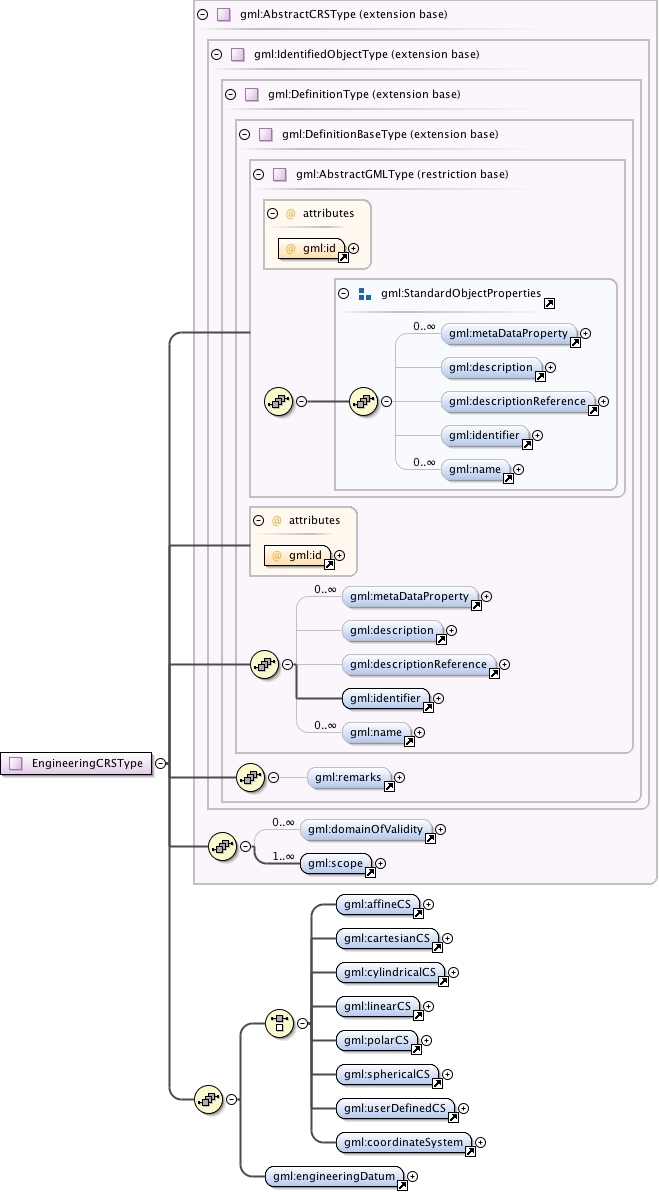The image size is (659, 1192).
Task: Click the sequence compositor beside gml:remarks
Action: 250,778
